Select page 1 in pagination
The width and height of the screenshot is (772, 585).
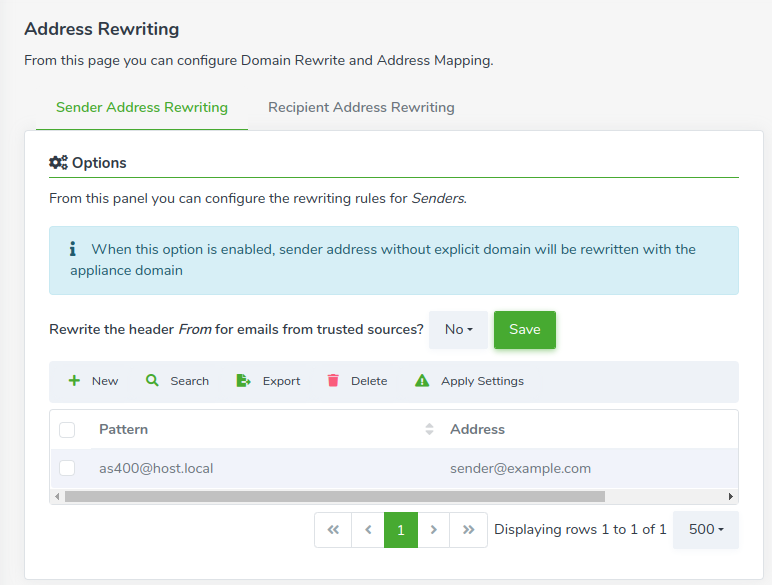(401, 529)
